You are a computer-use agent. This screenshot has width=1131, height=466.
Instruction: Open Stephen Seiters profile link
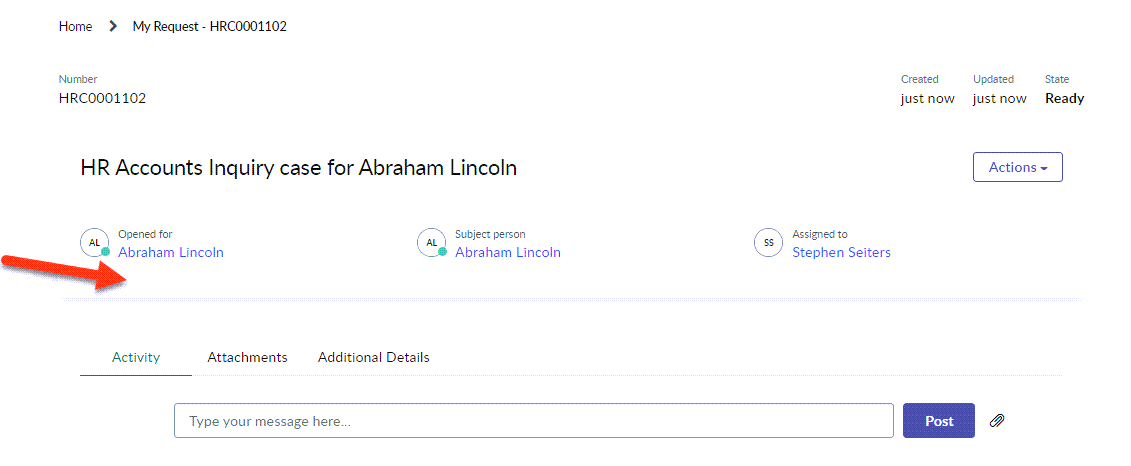point(841,252)
